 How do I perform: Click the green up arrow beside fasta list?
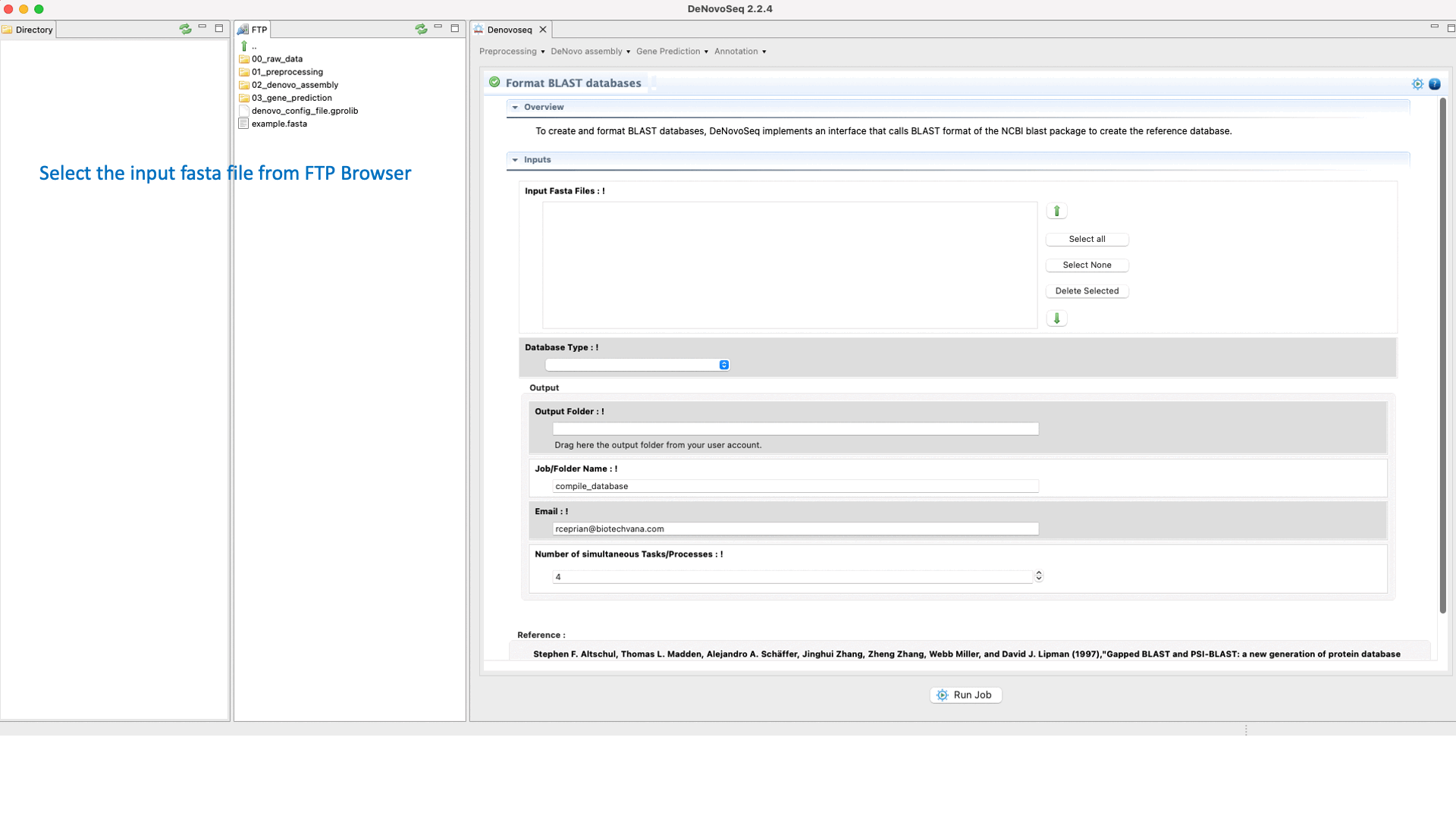[x=1056, y=211]
